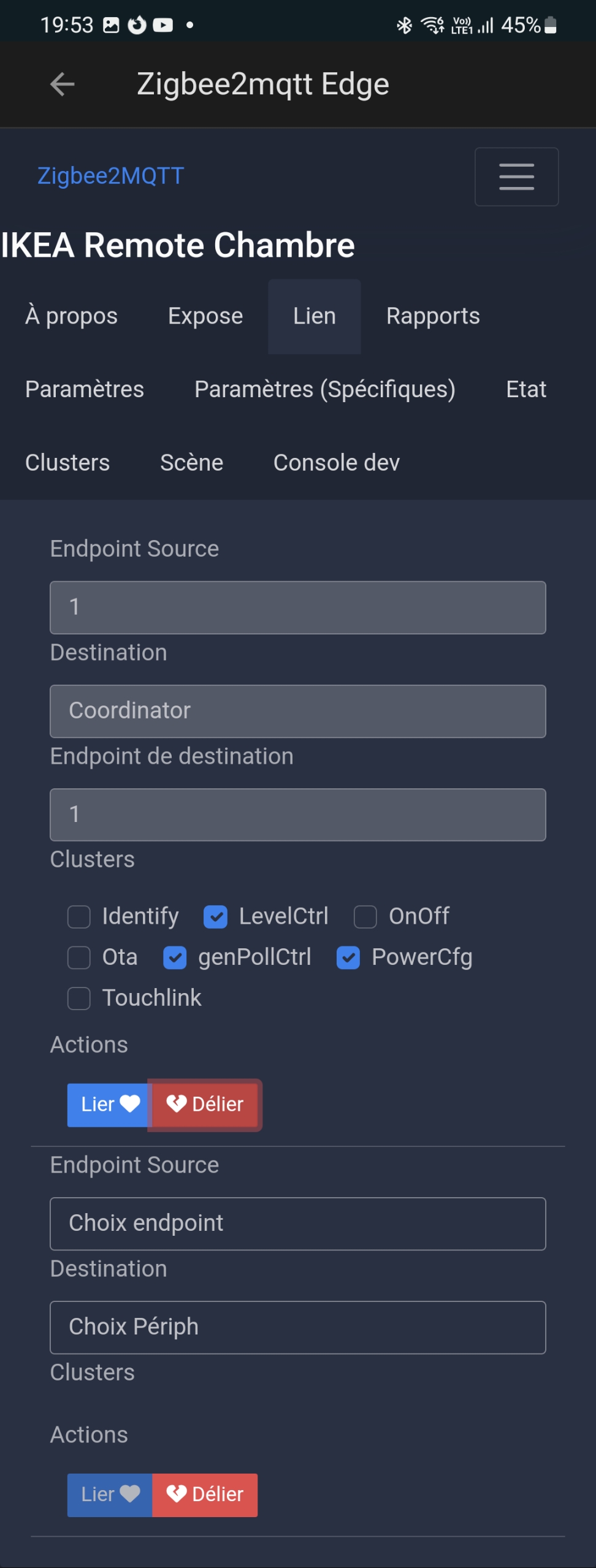
Task: Click Délier in the new binding form
Action: [205, 1494]
